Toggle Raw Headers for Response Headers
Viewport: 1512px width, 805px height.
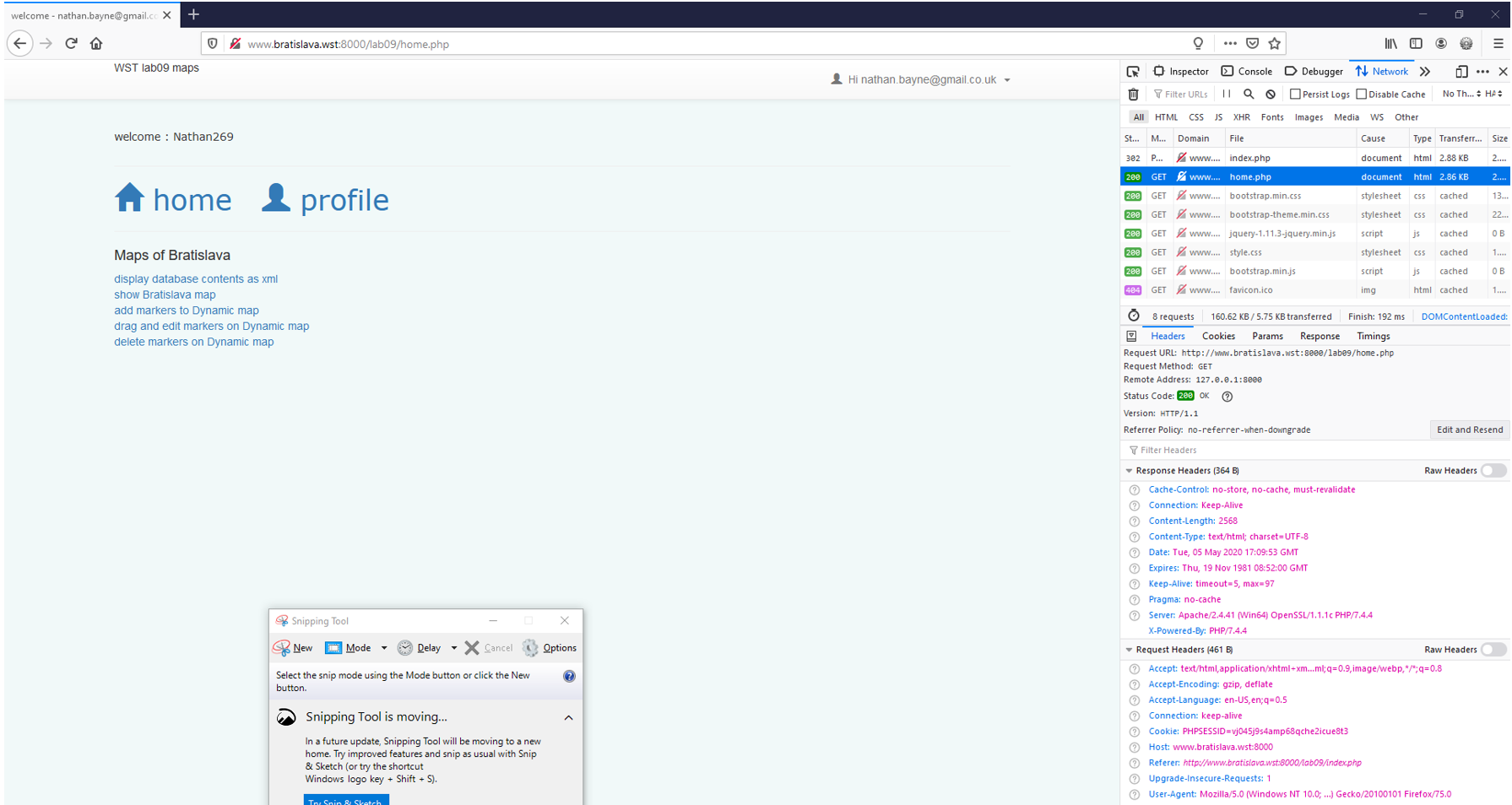[x=1493, y=471]
